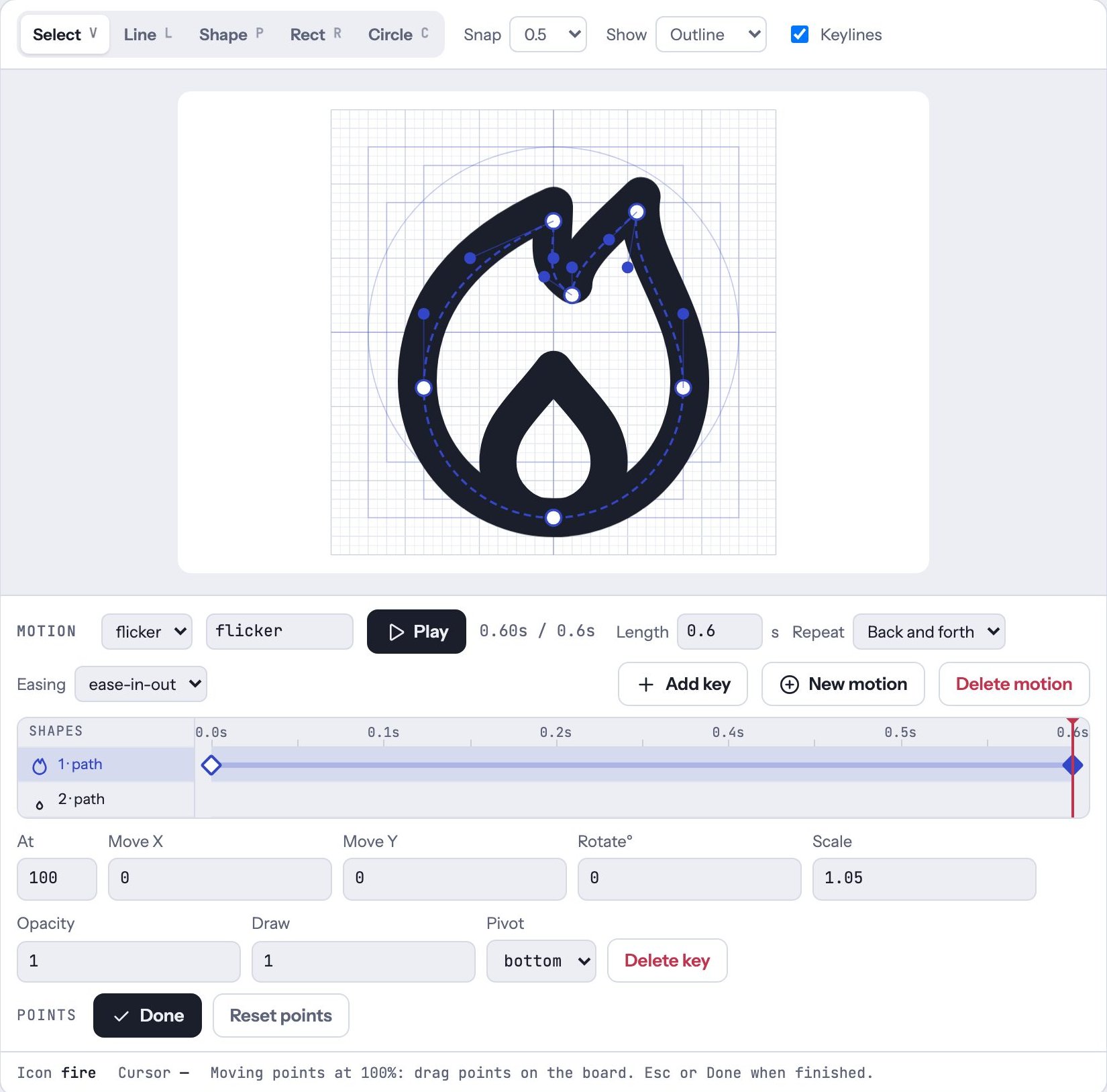Select the right side anchor point of flame
1107x1092 pixels.
pos(683,387)
